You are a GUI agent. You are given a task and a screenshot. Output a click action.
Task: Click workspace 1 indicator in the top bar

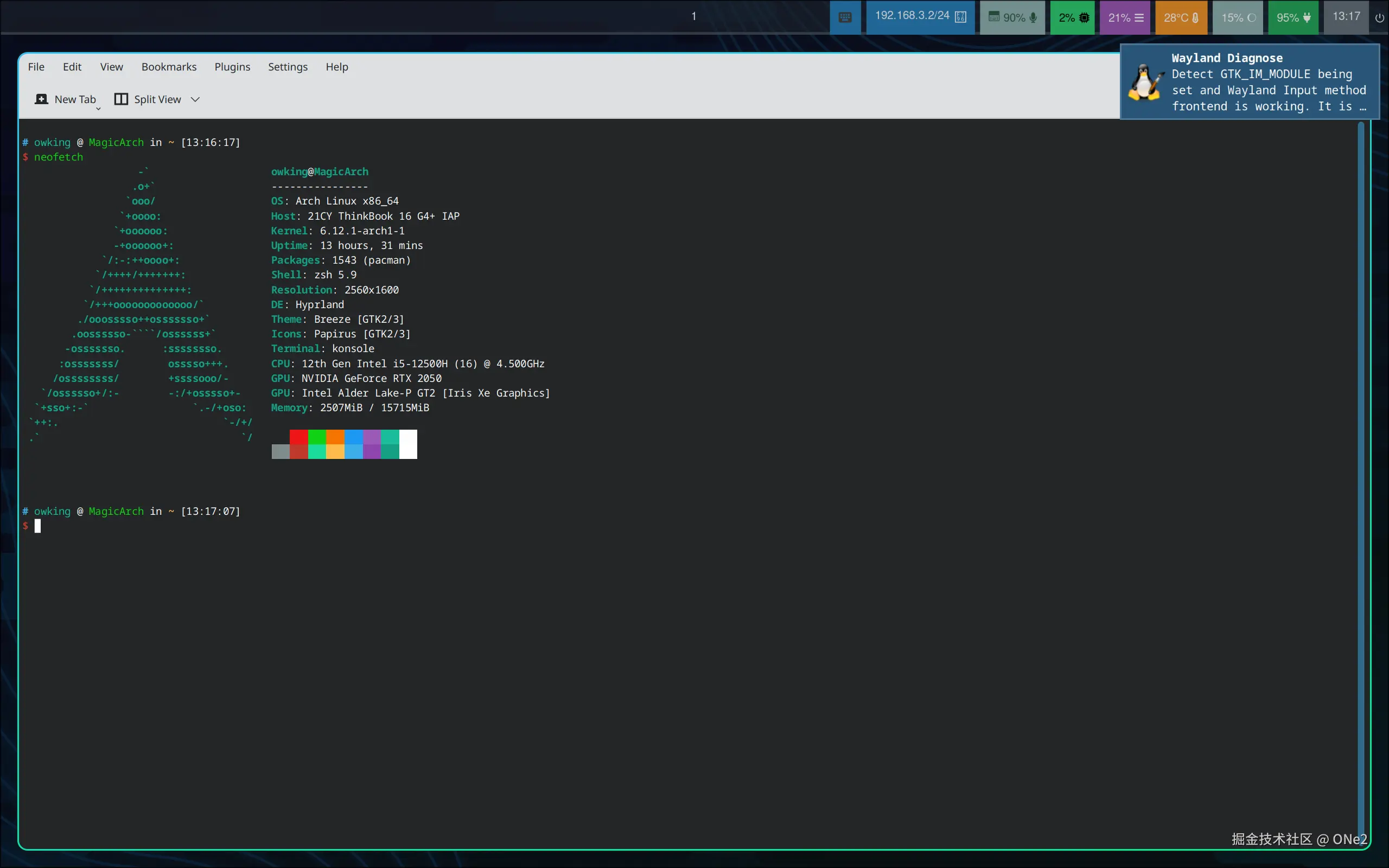[693, 16]
